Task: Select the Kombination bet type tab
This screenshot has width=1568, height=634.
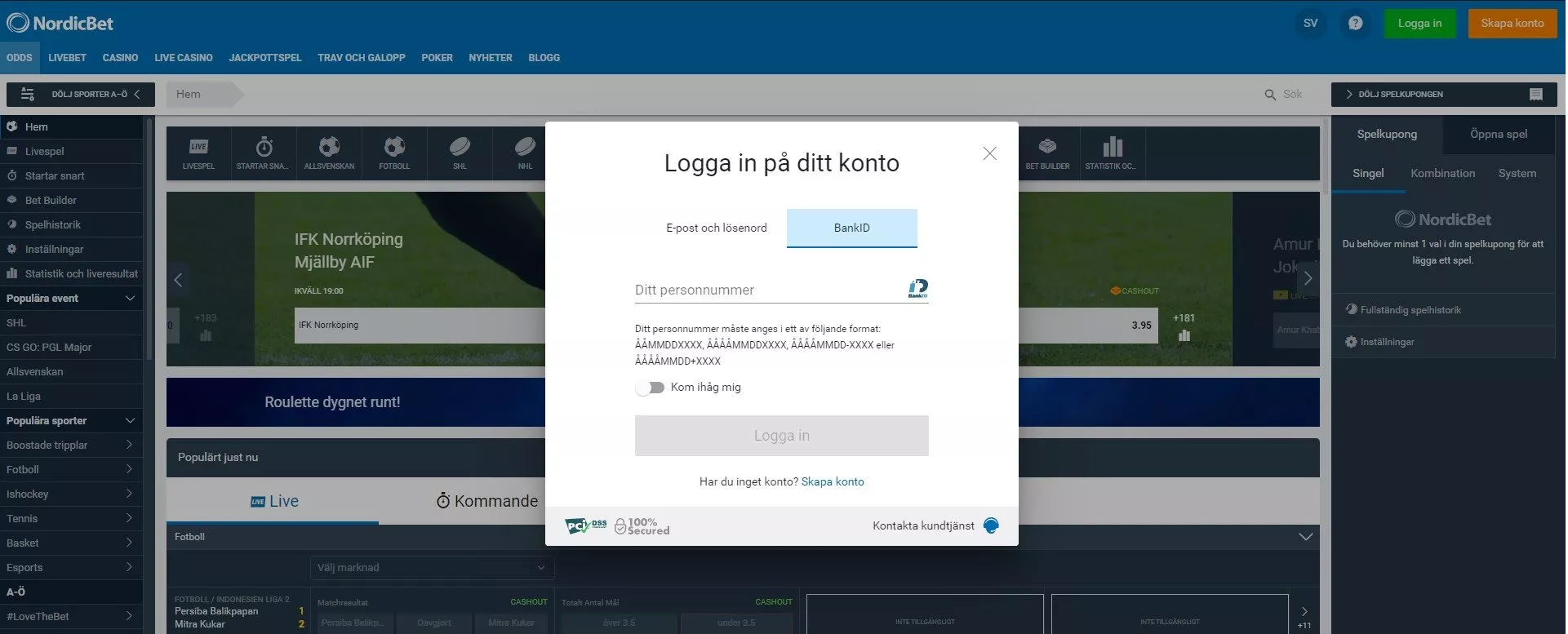Action: 1442,173
